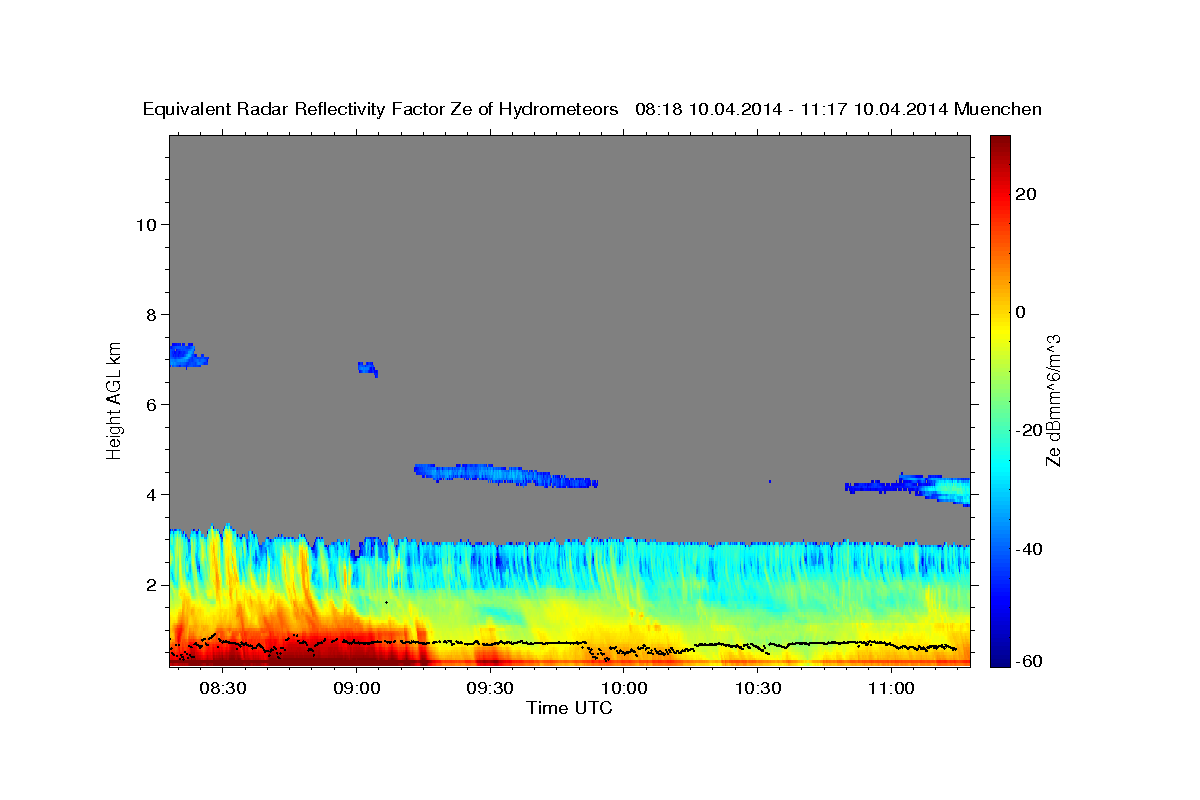
Task: Click the '10:30' time tick label
Action: [x=757, y=689]
